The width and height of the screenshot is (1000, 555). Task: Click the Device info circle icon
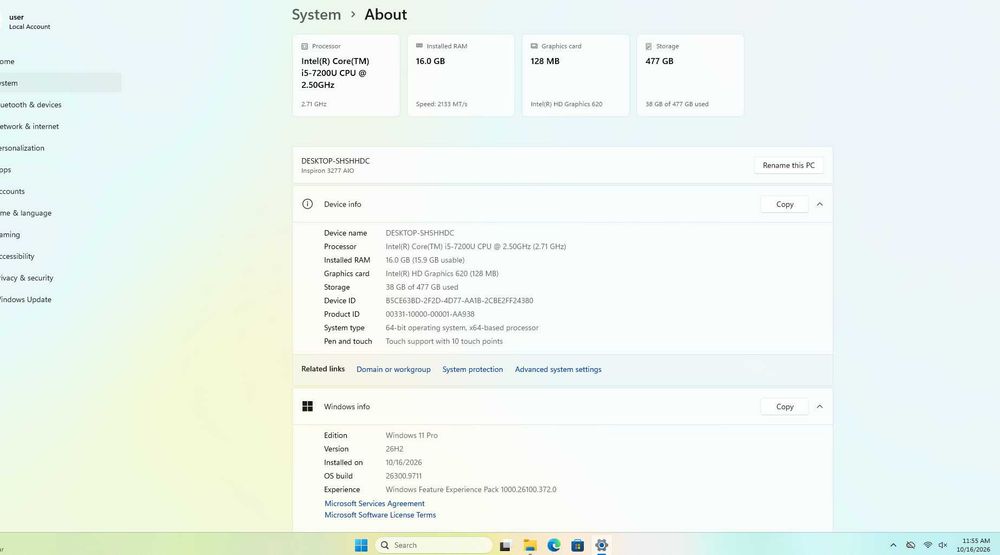pos(307,204)
